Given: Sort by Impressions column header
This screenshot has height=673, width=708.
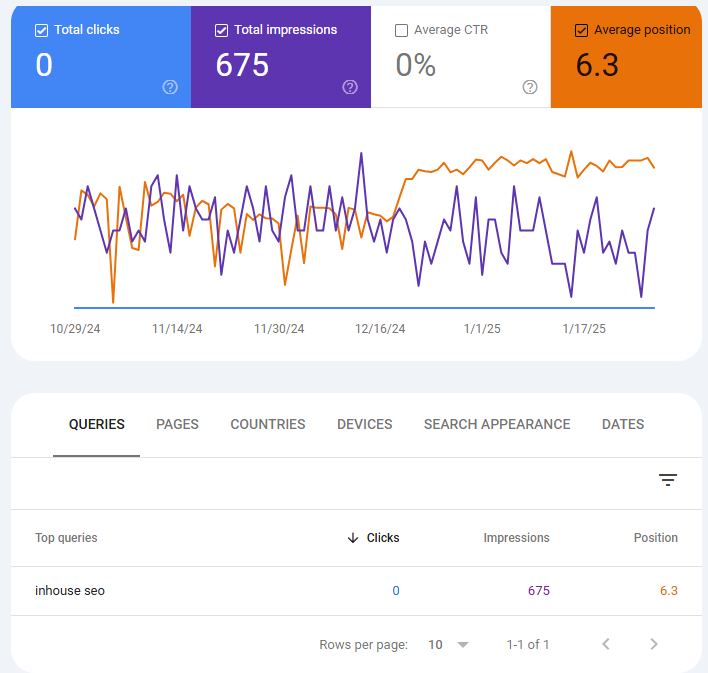Looking at the screenshot, I should click(516, 538).
